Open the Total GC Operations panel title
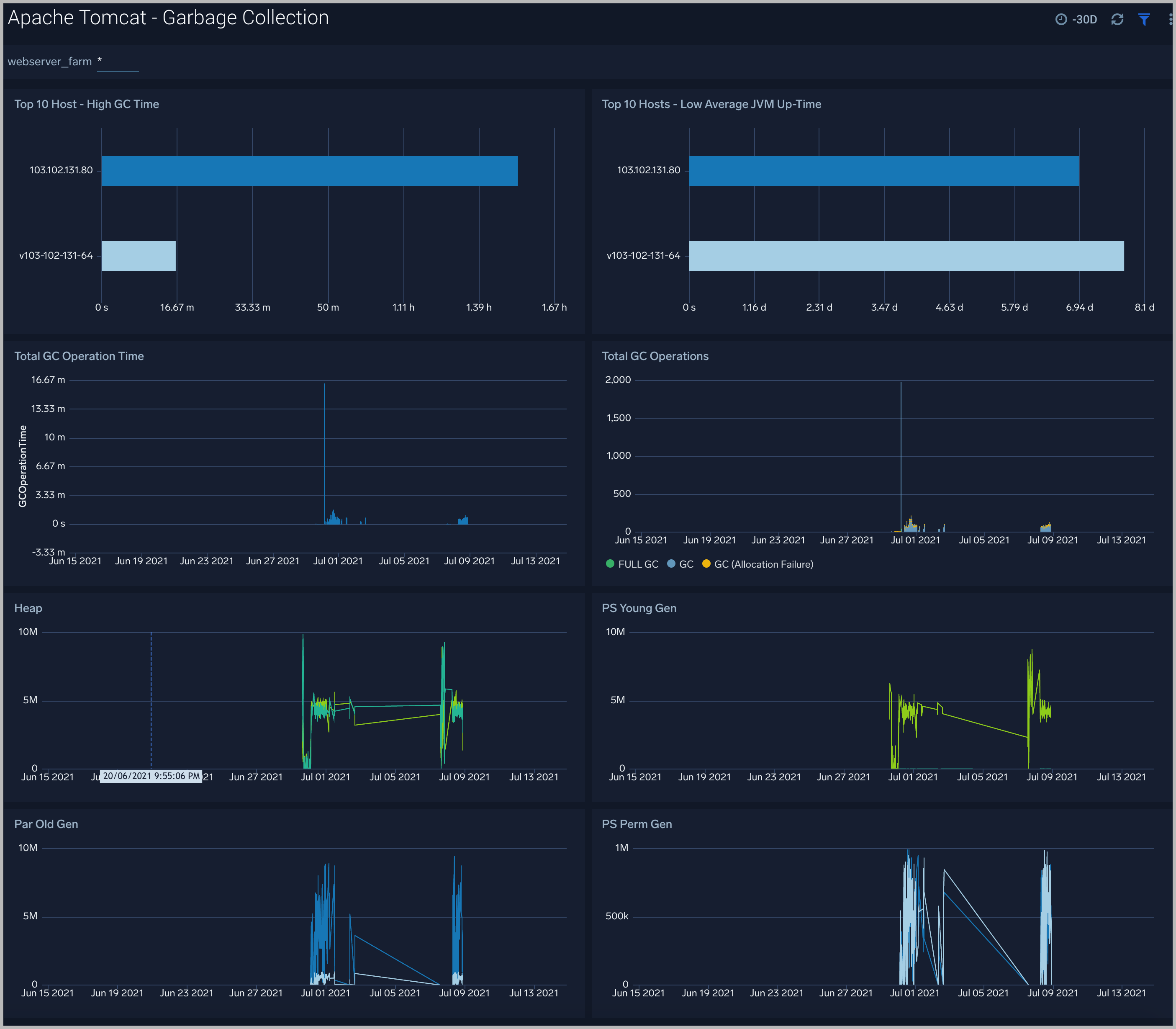The image size is (1176, 1029). [654, 356]
